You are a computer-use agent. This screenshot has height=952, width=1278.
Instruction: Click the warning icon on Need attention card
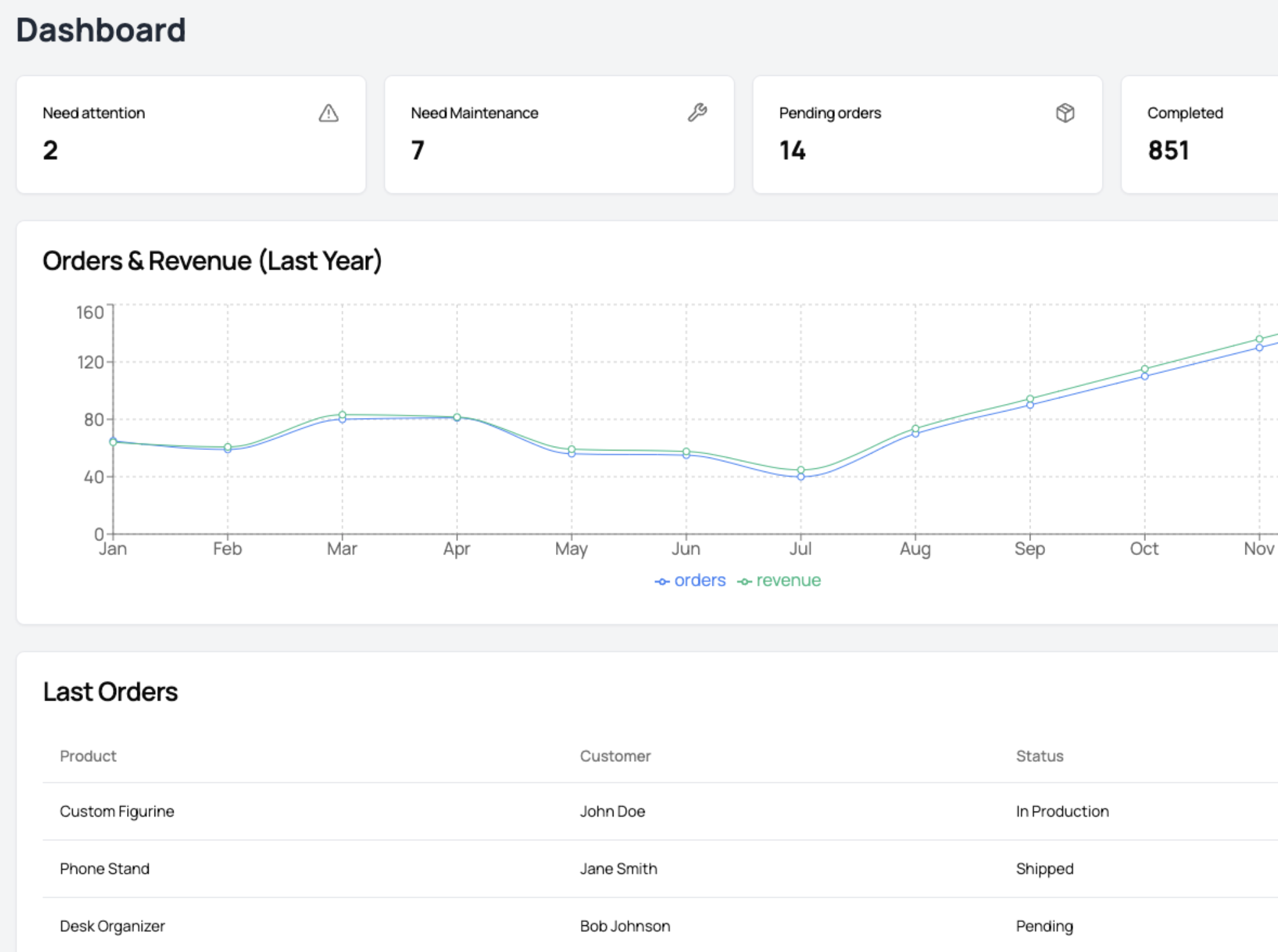click(328, 113)
